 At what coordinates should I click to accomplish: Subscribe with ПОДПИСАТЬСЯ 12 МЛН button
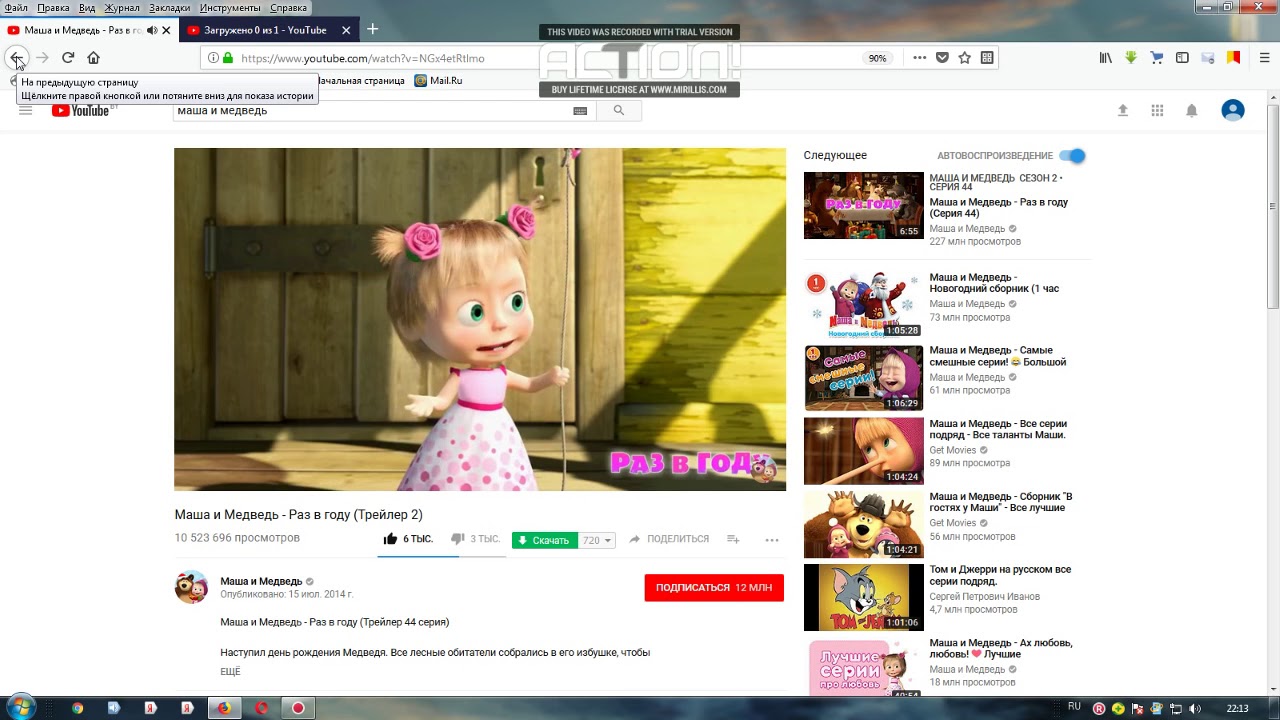click(x=714, y=588)
